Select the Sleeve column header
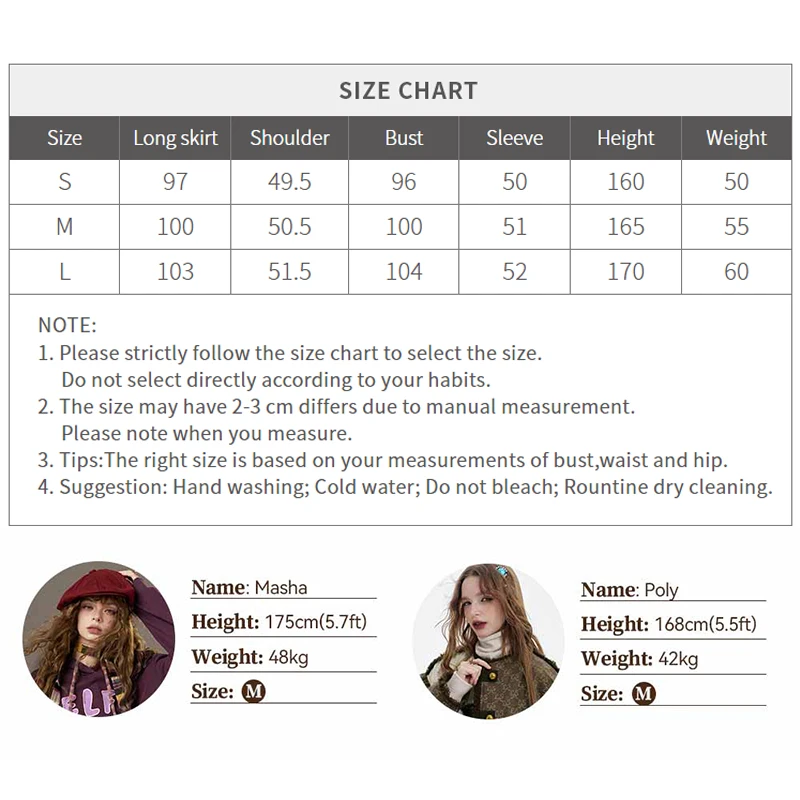 pos(515,138)
